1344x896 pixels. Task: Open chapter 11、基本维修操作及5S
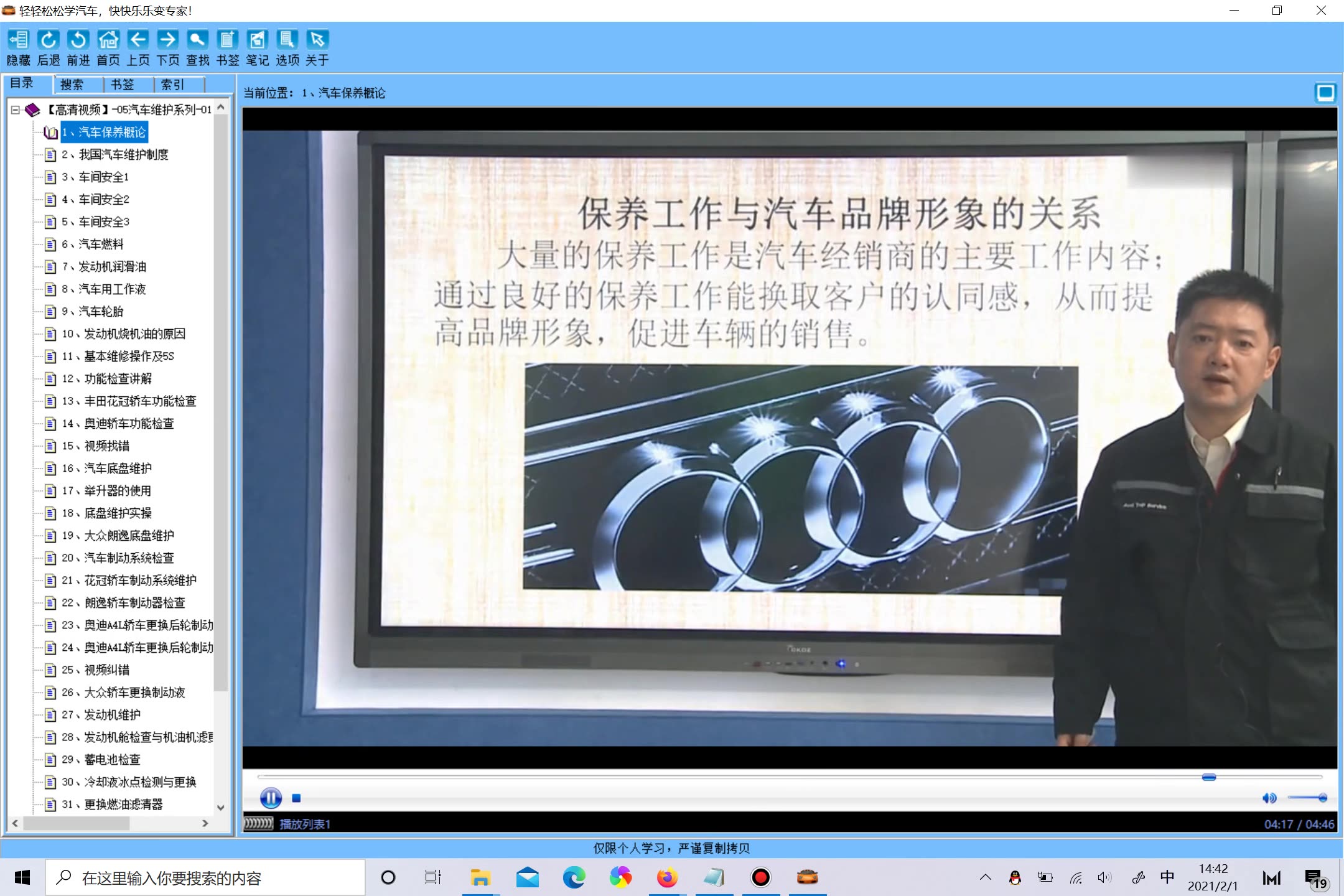point(118,357)
